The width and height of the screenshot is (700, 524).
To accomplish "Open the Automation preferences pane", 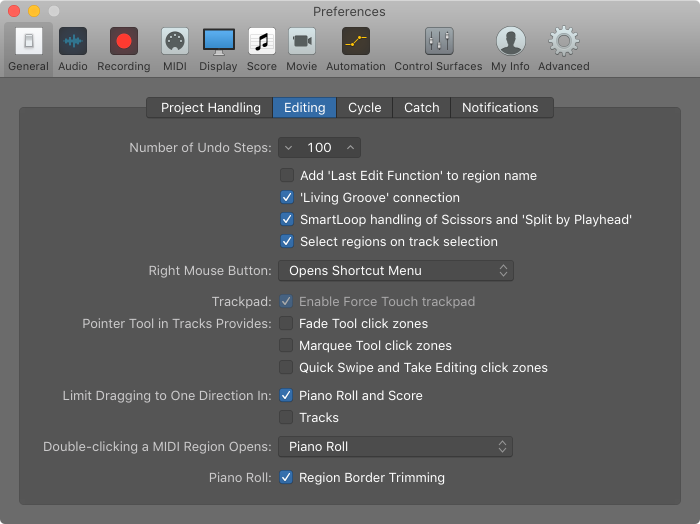I will (x=356, y=49).
